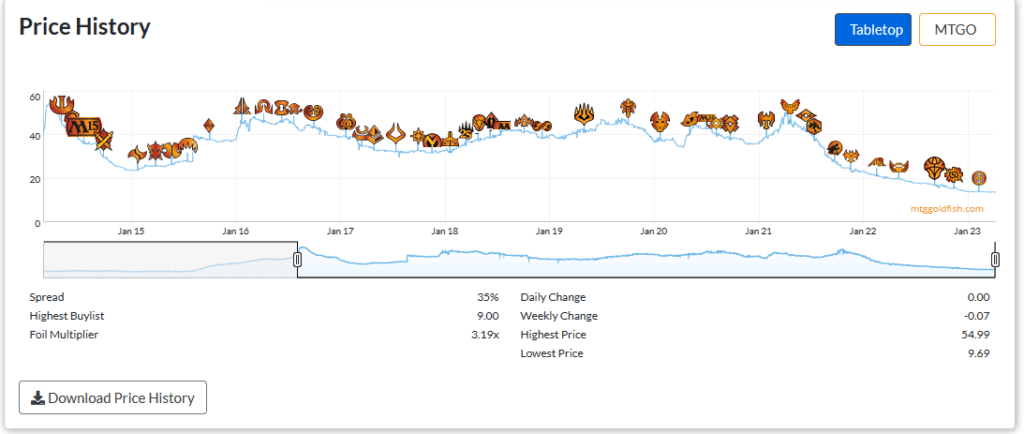Click the right handle of the range navigator
1024x434 pixels.
pos(995,260)
